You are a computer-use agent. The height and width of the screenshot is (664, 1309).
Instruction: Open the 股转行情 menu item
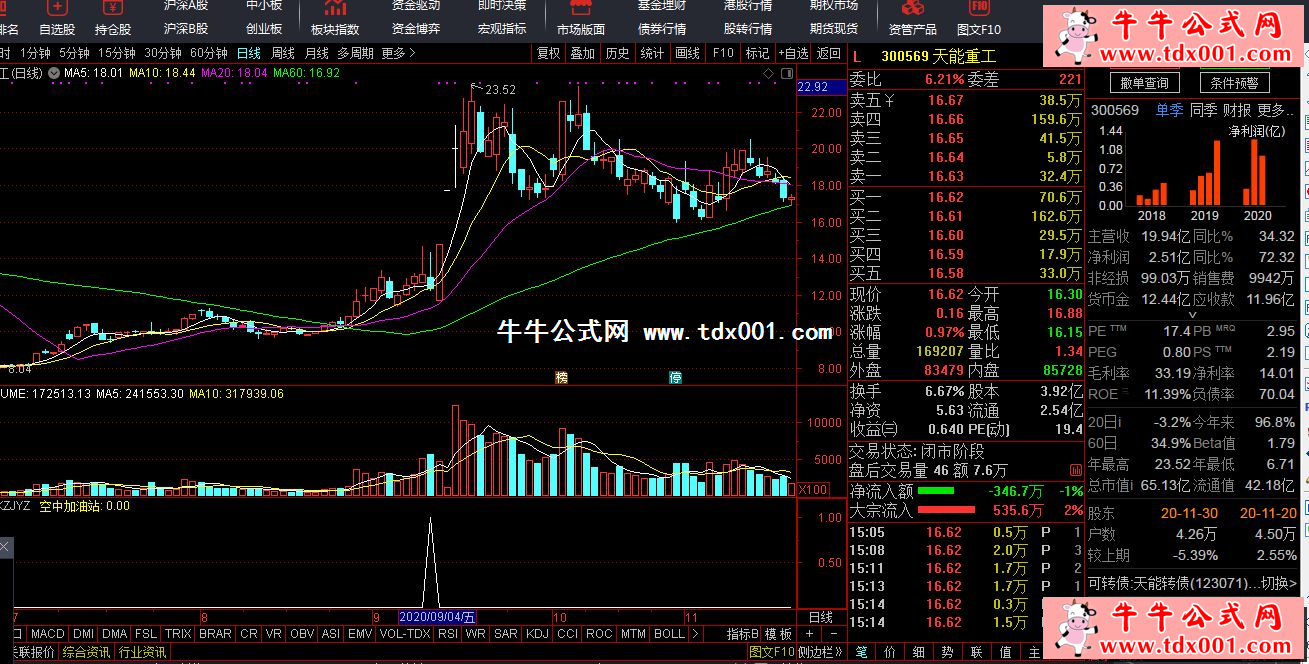click(x=748, y=29)
